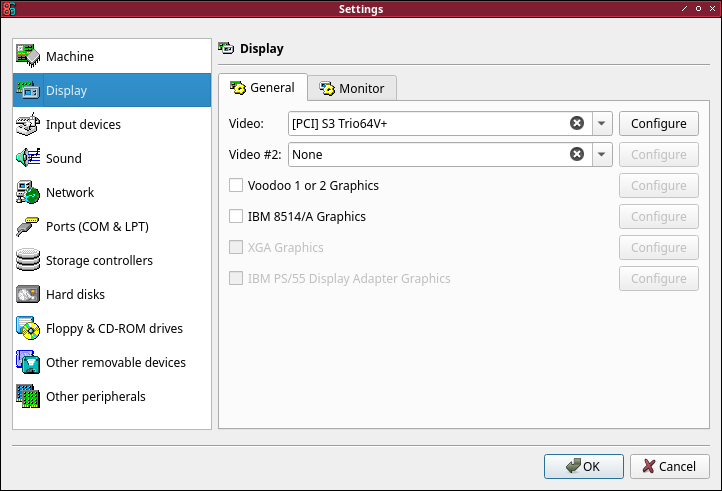Enable IBM 8514/A Graphics checkbox
This screenshot has width=722, height=491.
pyautogui.click(x=236, y=216)
